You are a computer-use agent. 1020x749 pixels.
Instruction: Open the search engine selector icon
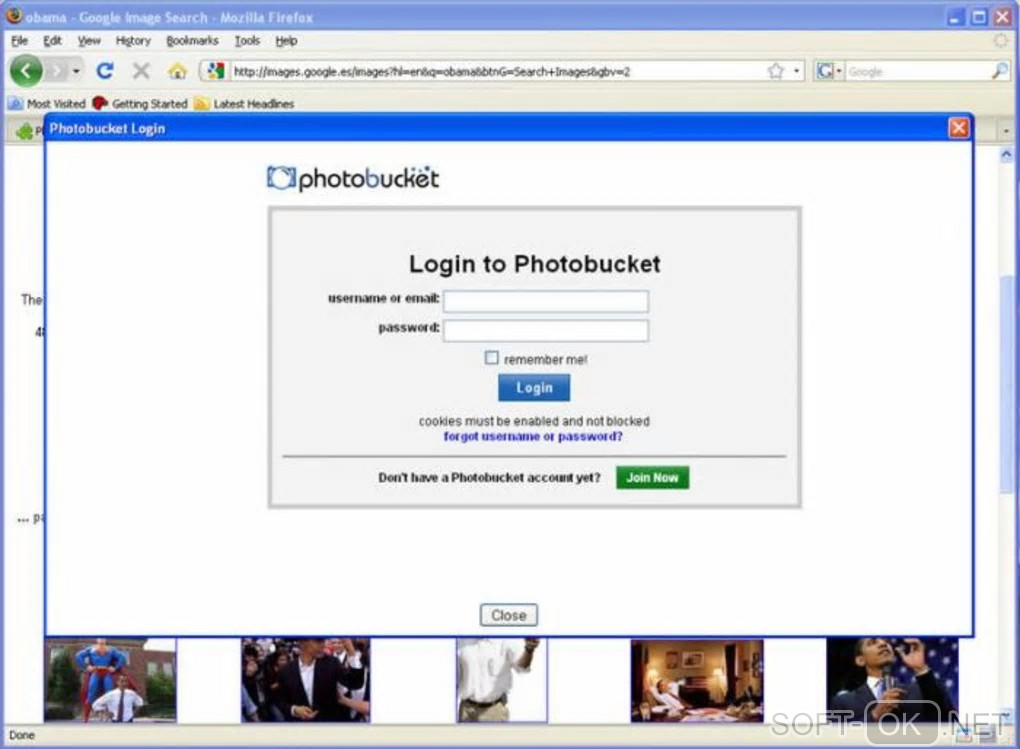coord(829,71)
